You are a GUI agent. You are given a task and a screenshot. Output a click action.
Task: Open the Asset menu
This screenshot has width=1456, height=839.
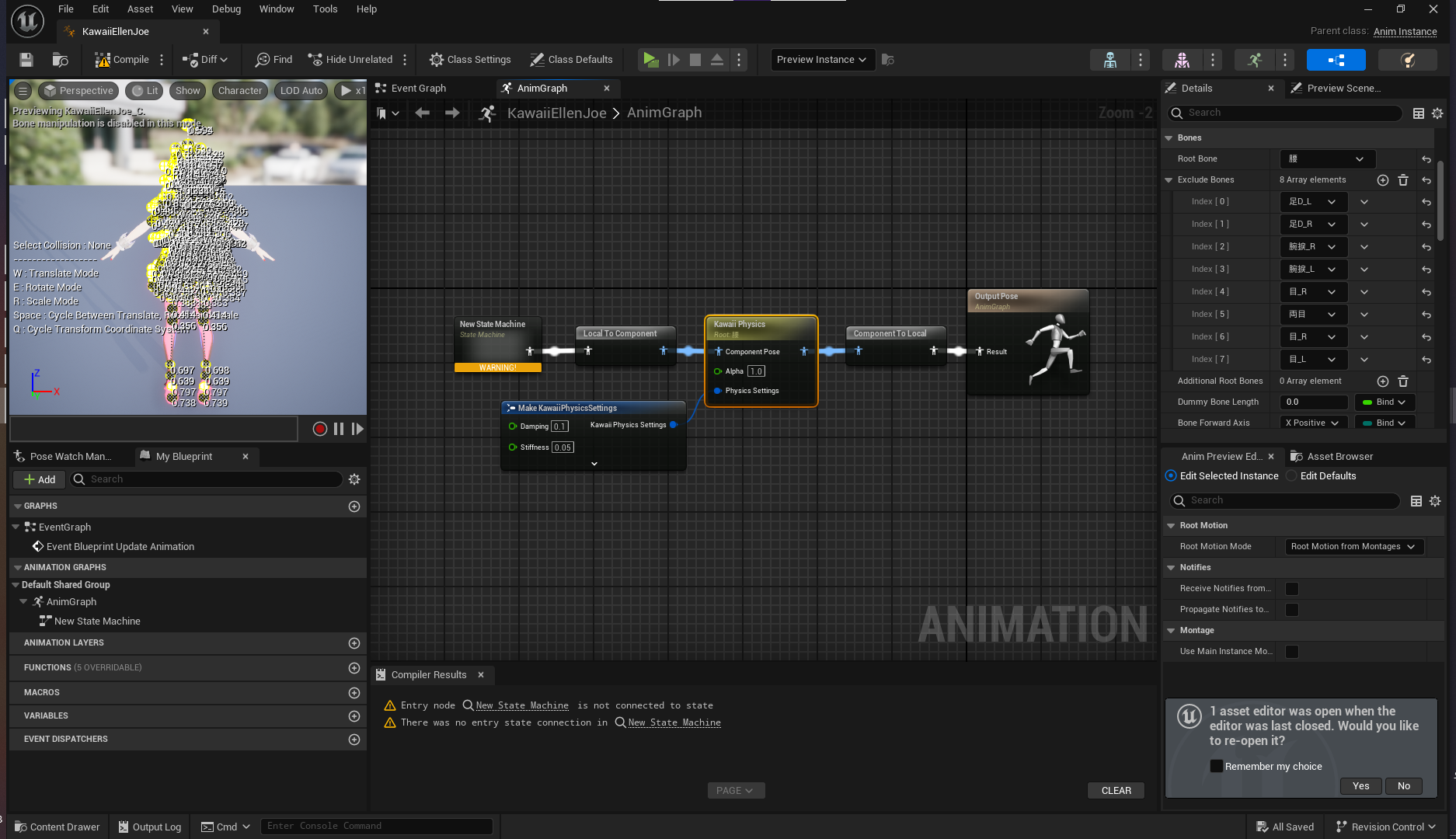(x=141, y=9)
